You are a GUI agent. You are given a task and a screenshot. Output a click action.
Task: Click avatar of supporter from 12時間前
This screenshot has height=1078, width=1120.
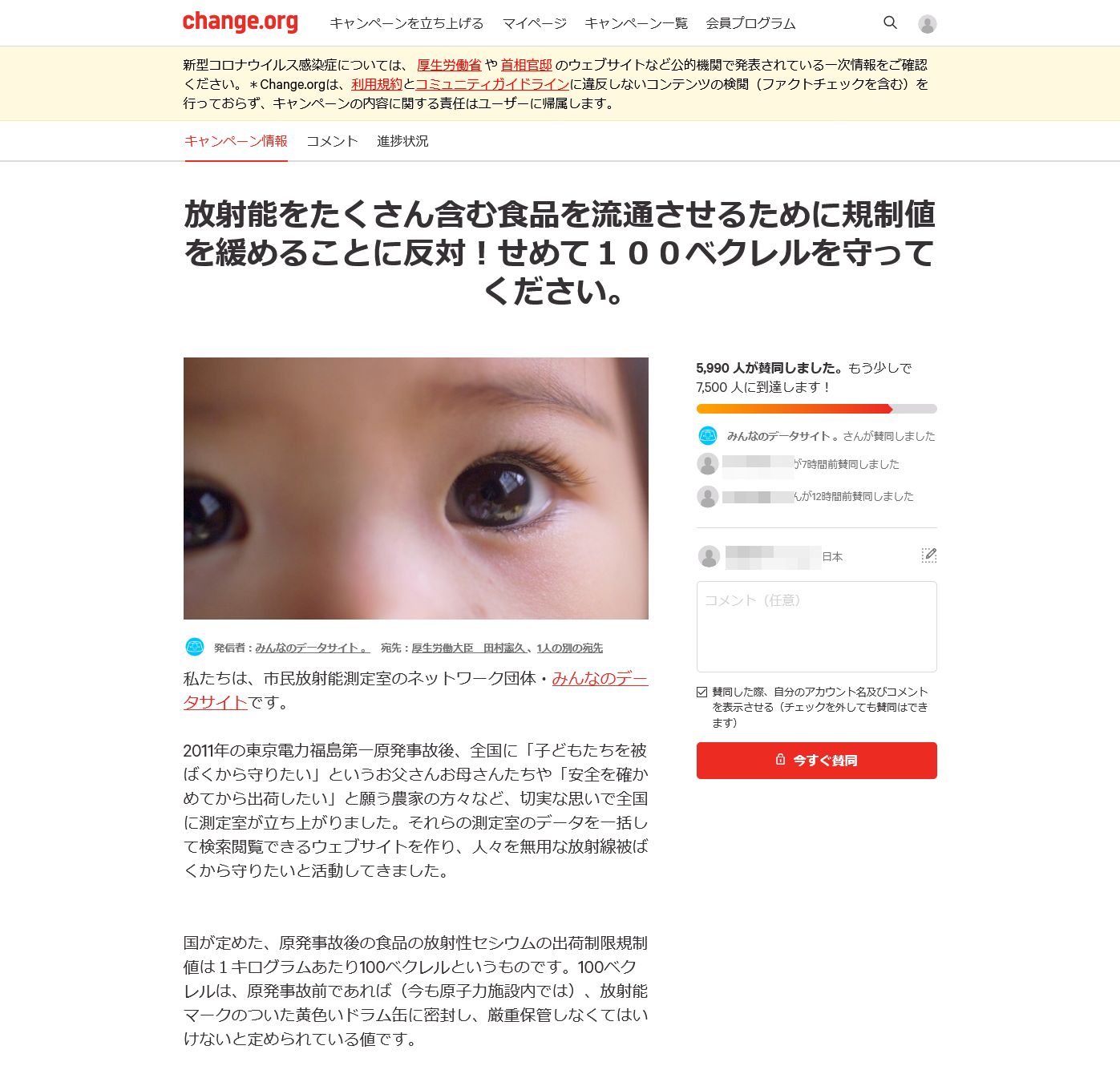(x=708, y=497)
